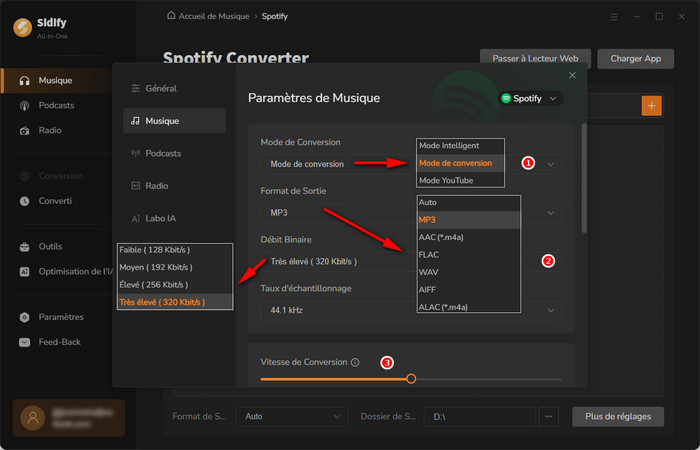The width and height of the screenshot is (700, 450).
Task: Open Outils in the left sidebar
Action: (52, 246)
